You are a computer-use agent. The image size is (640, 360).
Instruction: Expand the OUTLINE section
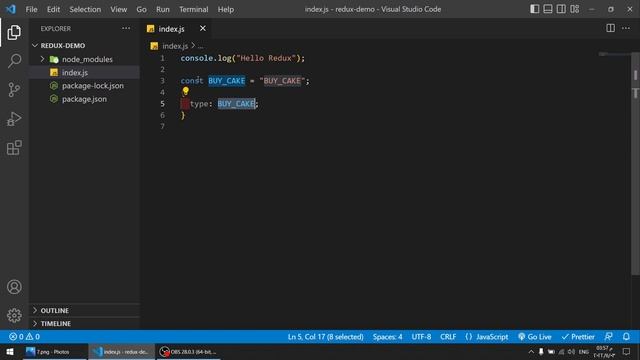84,311
